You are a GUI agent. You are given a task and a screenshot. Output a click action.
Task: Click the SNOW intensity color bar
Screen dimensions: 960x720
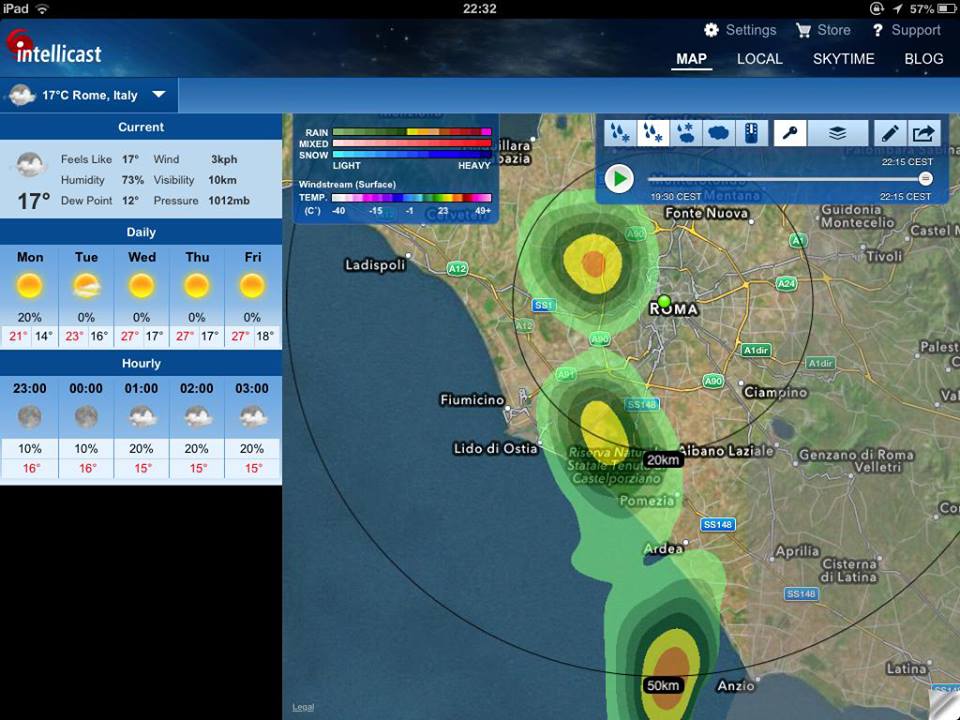(x=411, y=155)
